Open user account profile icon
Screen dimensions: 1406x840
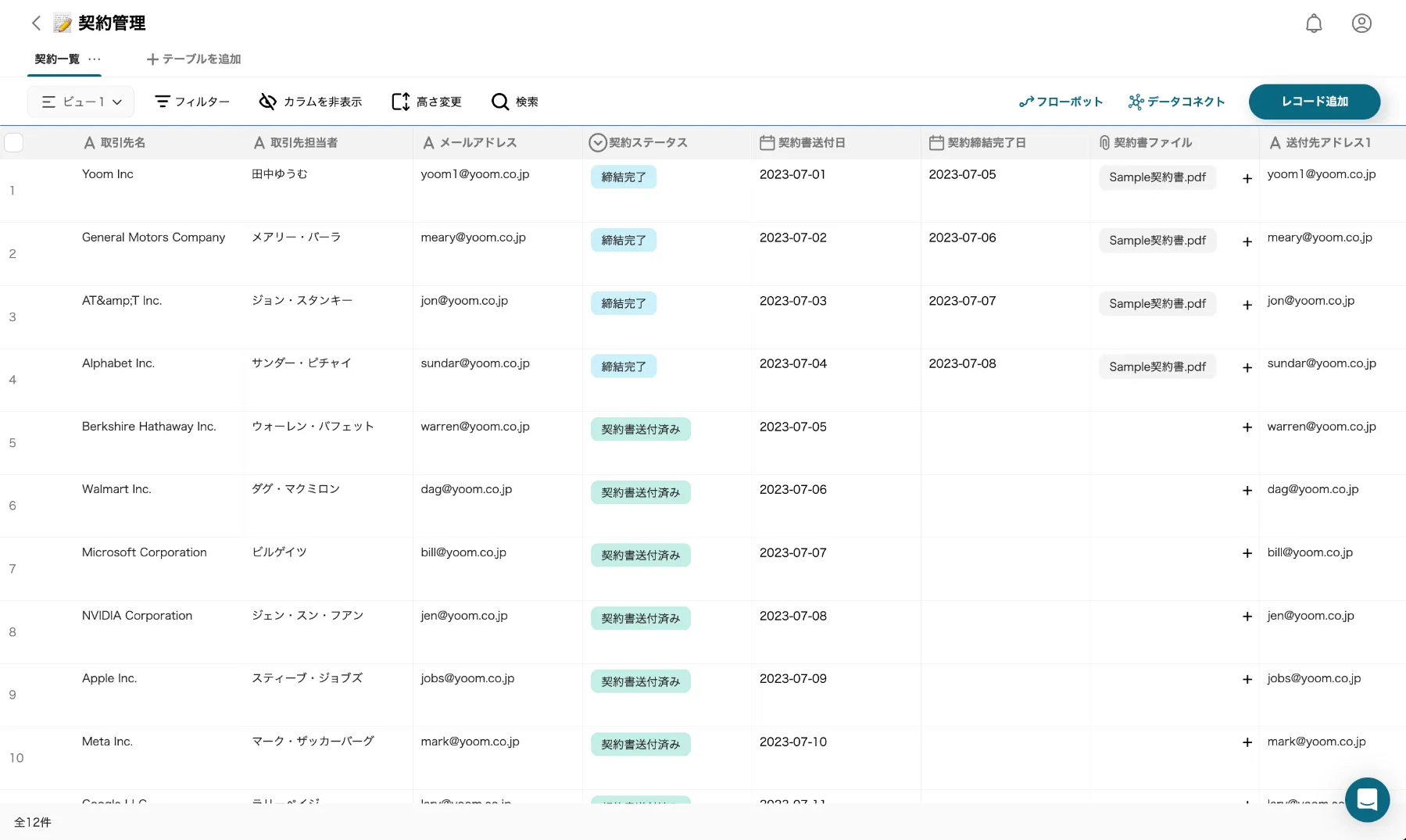pos(1361,23)
